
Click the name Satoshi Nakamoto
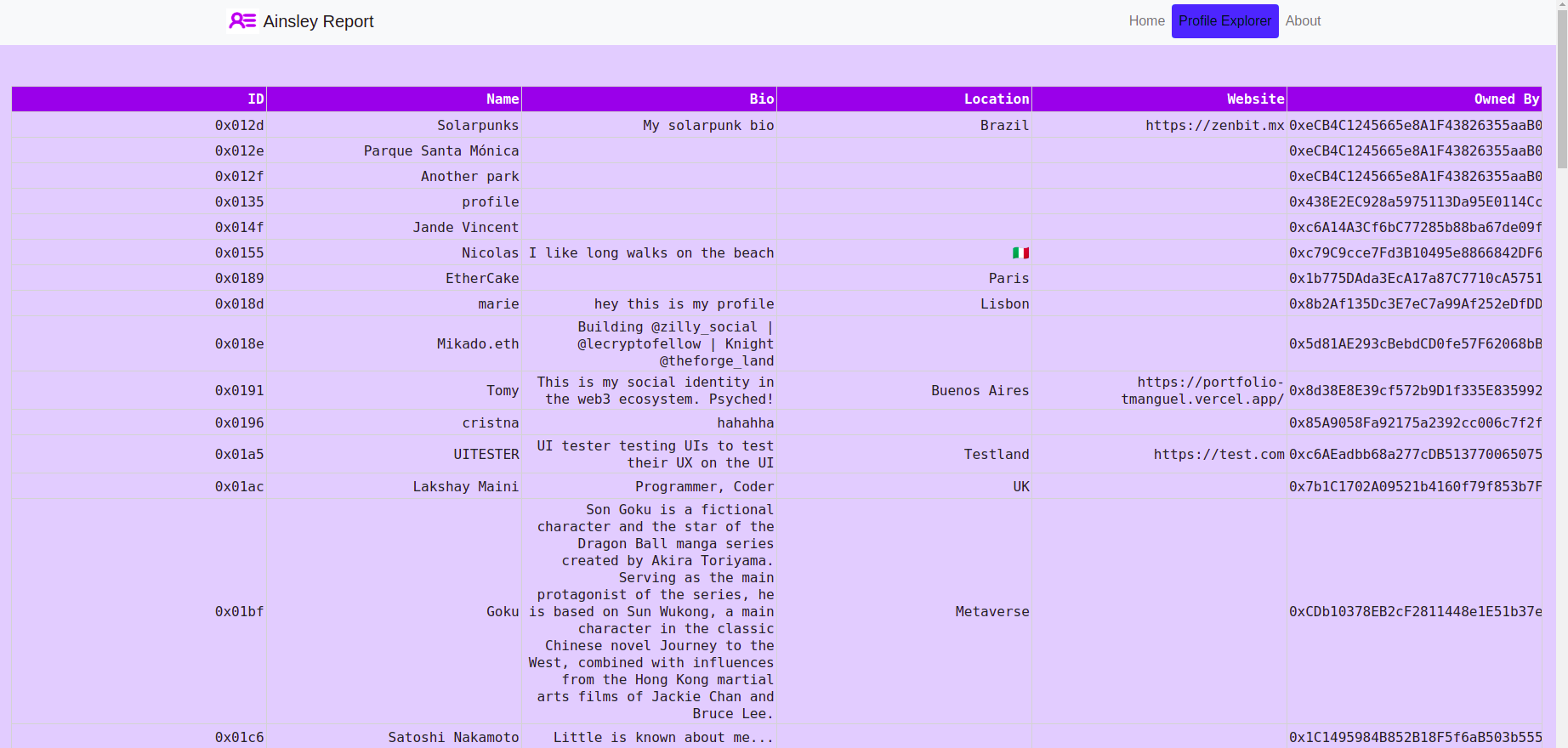(x=453, y=737)
